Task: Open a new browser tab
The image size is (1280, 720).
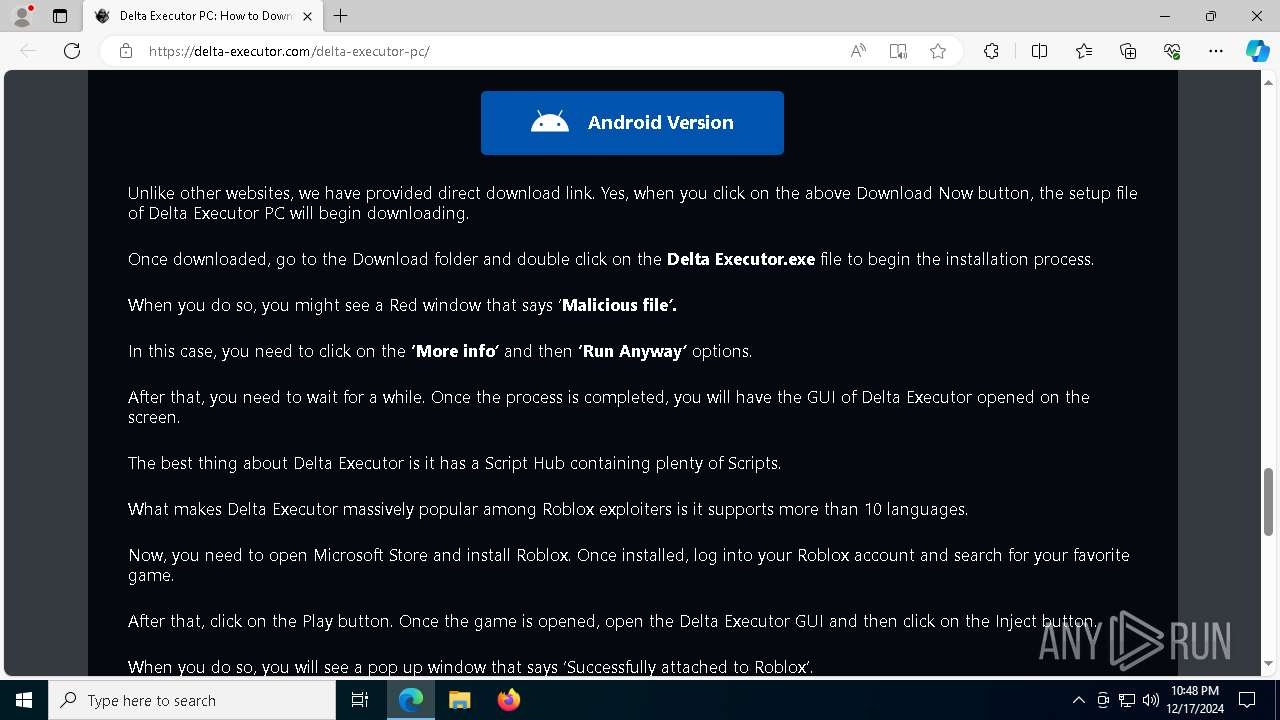Action: [x=341, y=16]
